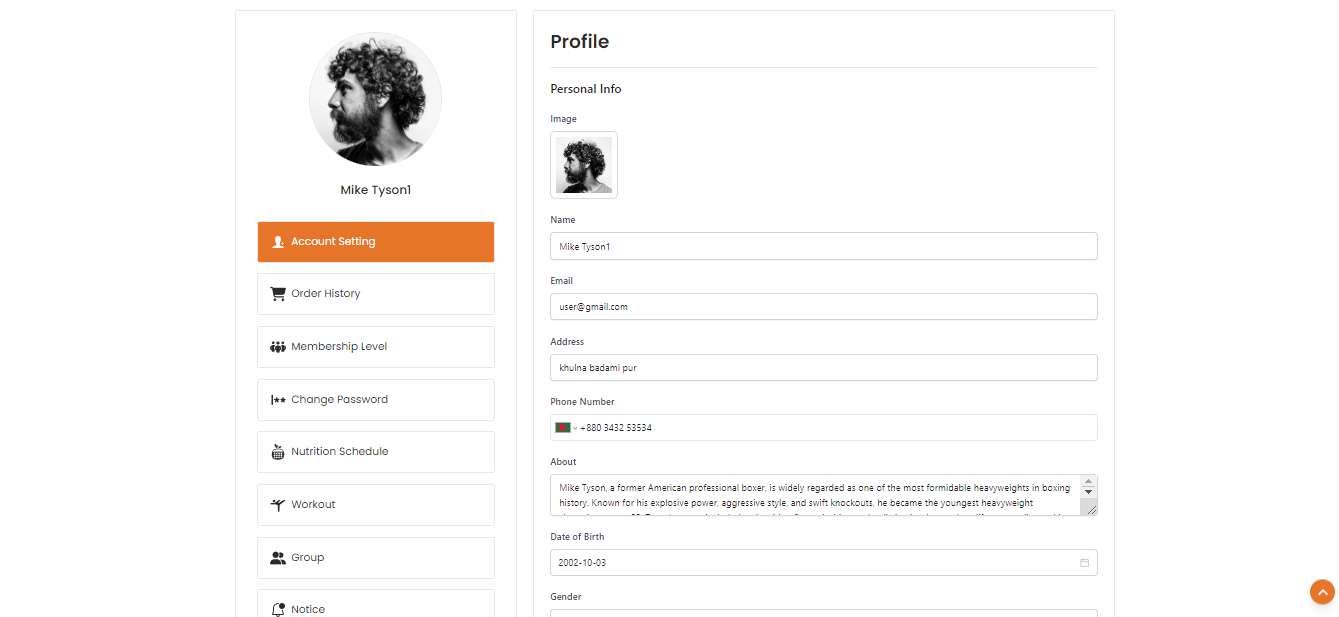Click the About textarea scroll-down arrow
This screenshot has width=1339, height=617.
click(1088, 493)
